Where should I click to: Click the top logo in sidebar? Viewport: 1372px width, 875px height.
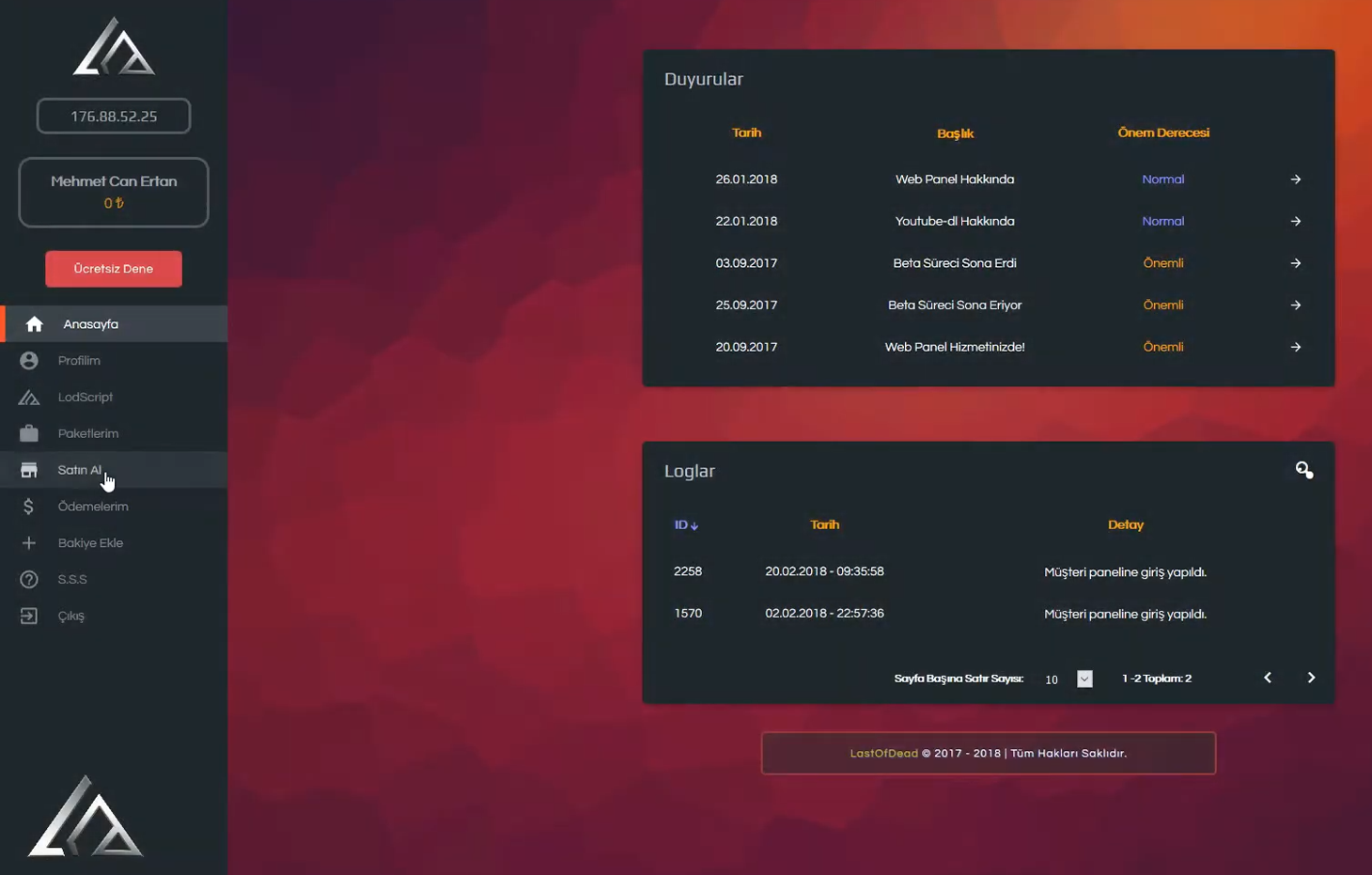pyautogui.click(x=114, y=46)
